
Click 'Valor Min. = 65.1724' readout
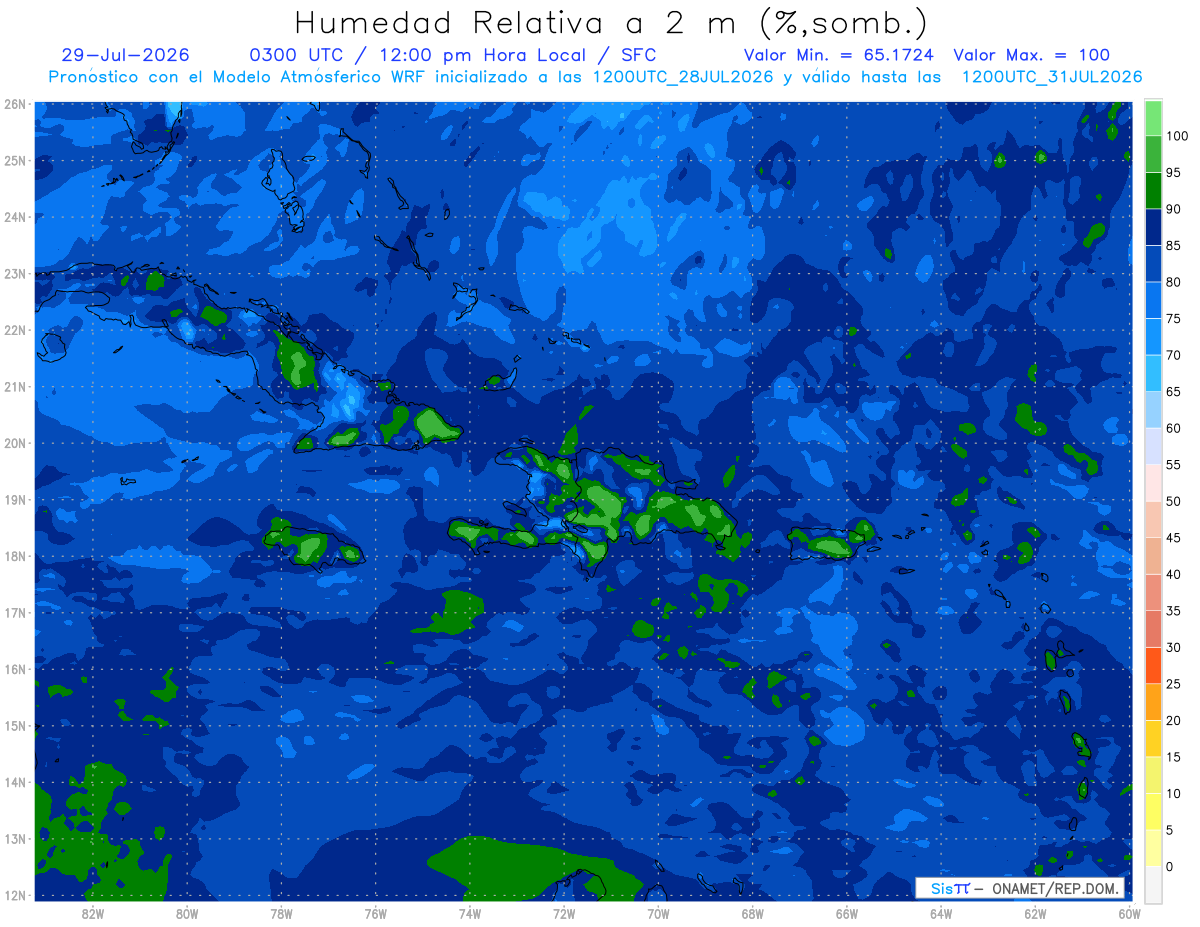(x=839, y=55)
